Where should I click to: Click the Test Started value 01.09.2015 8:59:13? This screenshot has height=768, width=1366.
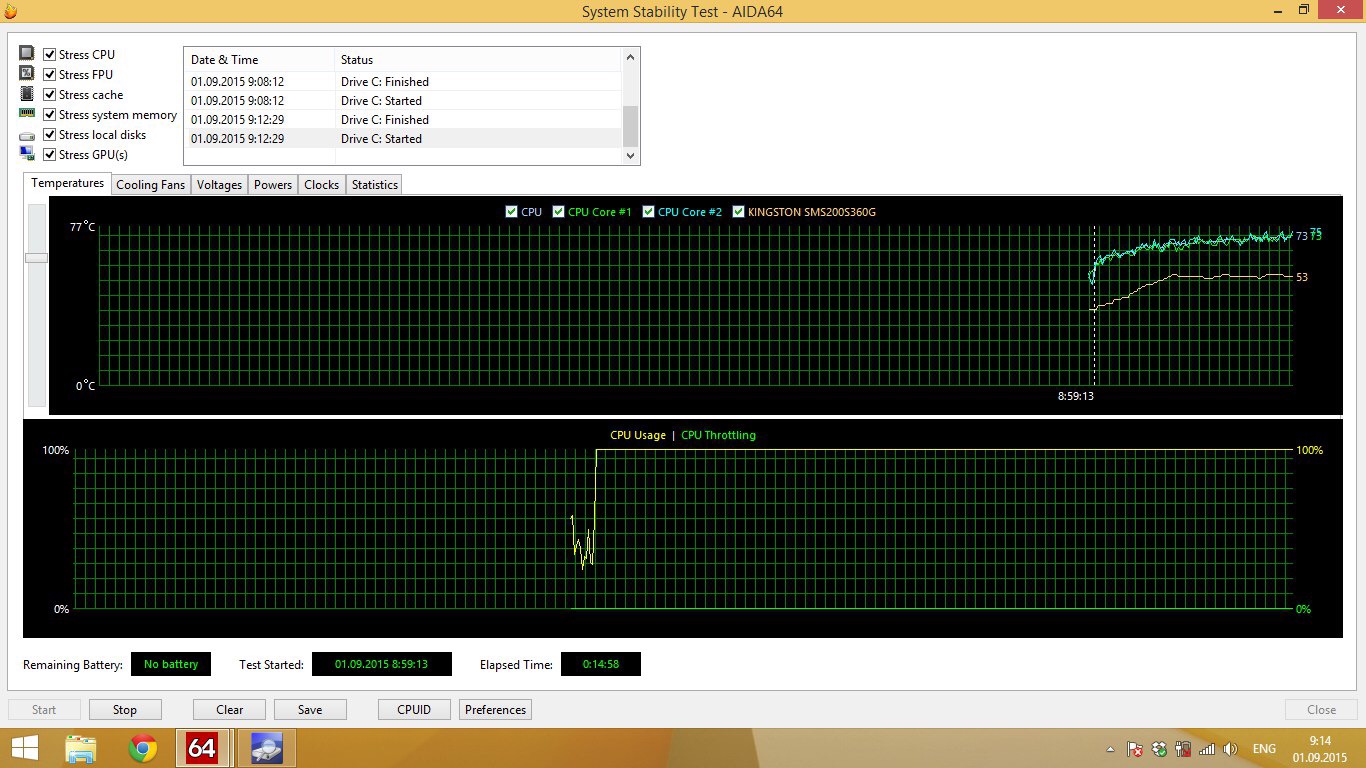click(382, 664)
